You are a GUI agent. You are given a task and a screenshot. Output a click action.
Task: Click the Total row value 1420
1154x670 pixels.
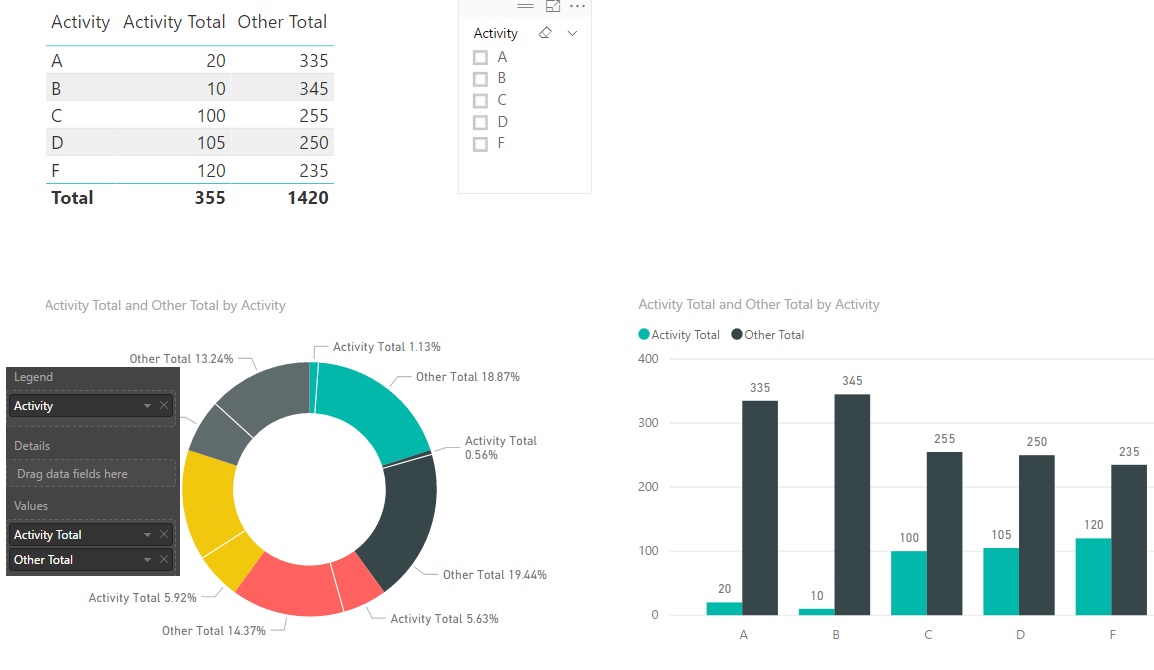click(x=308, y=197)
